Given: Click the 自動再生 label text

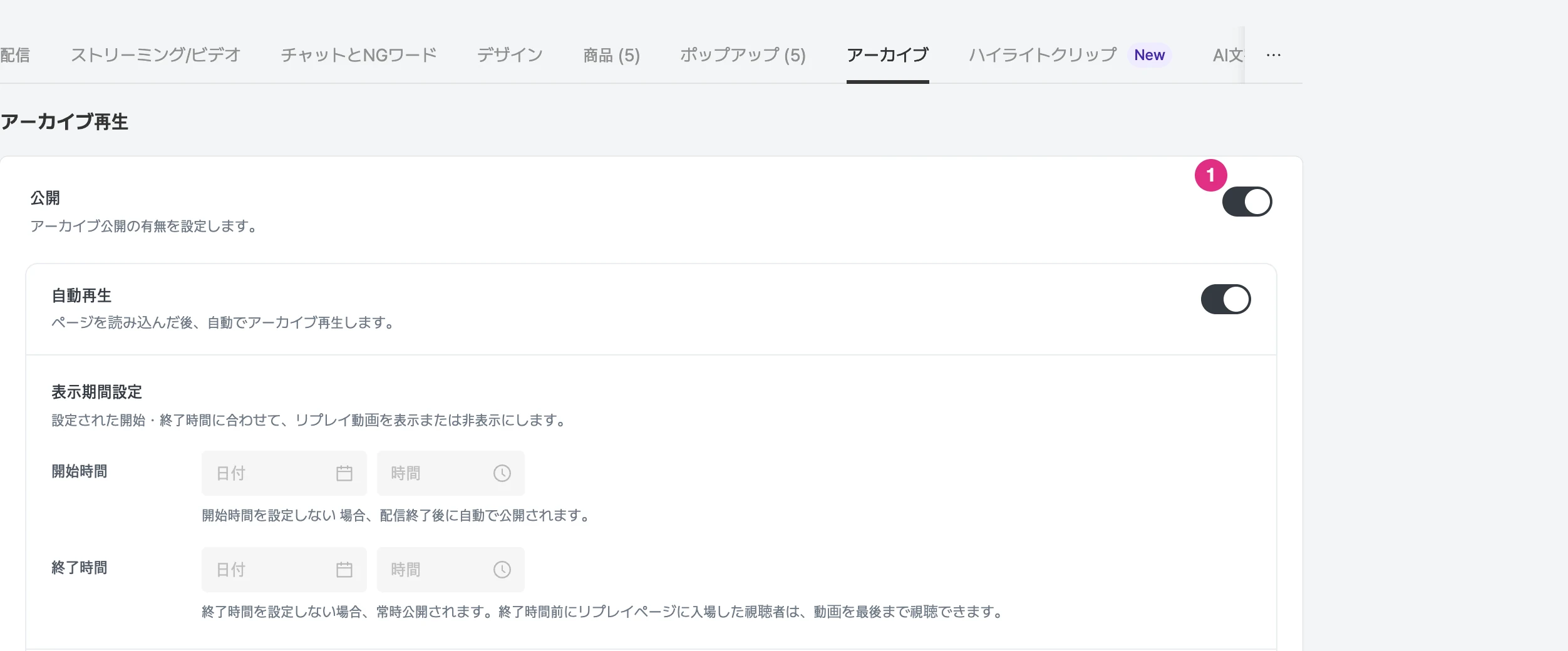Looking at the screenshot, I should pos(81,295).
